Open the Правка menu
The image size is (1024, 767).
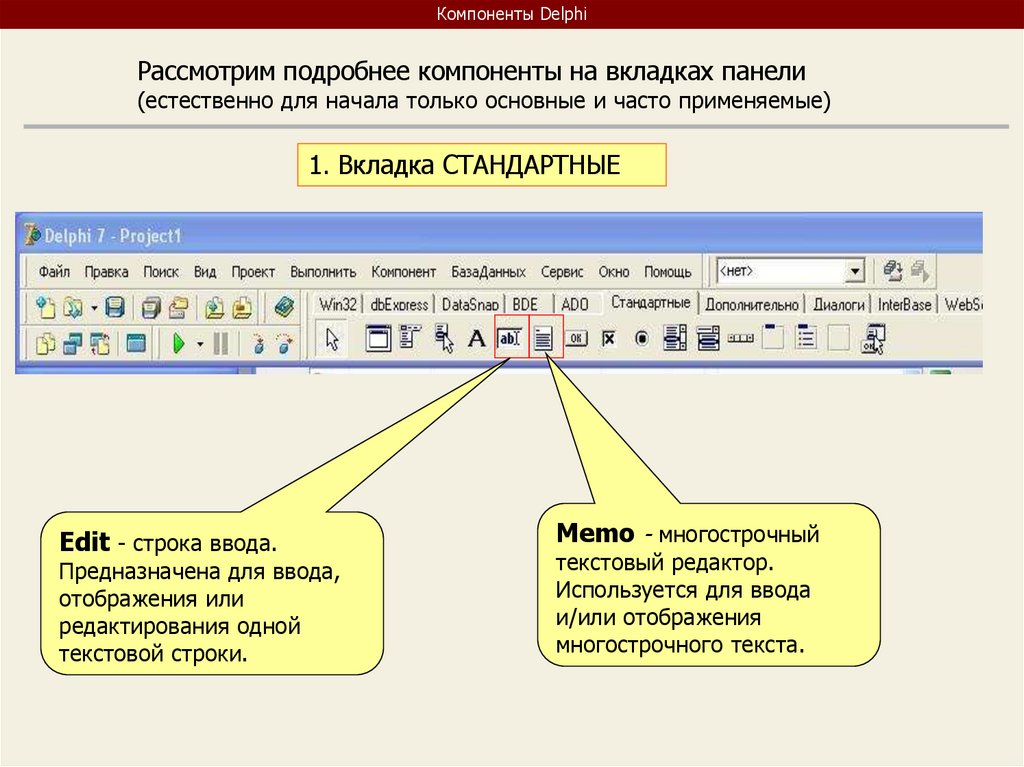click(106, 271)
